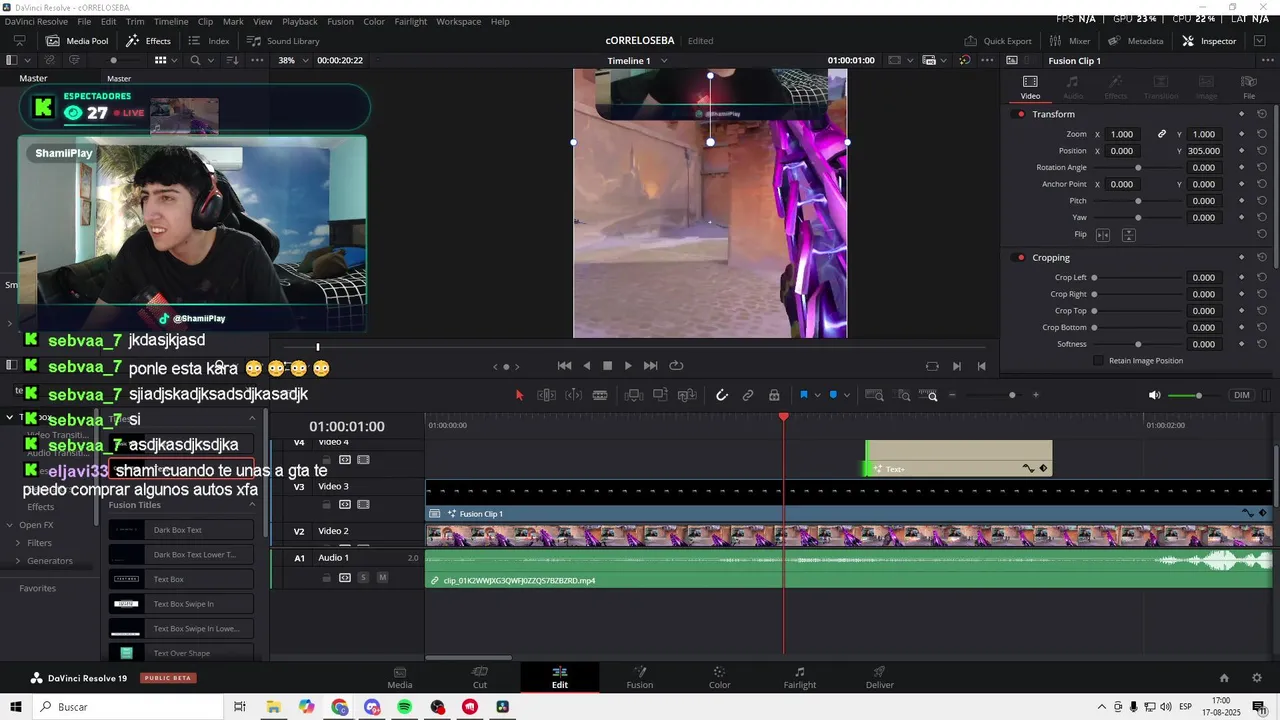Flip the clip horizontally in Inspector
Image resolution: width=1280 pixels, height=720 pixels.
click(x=1103, y=235)
